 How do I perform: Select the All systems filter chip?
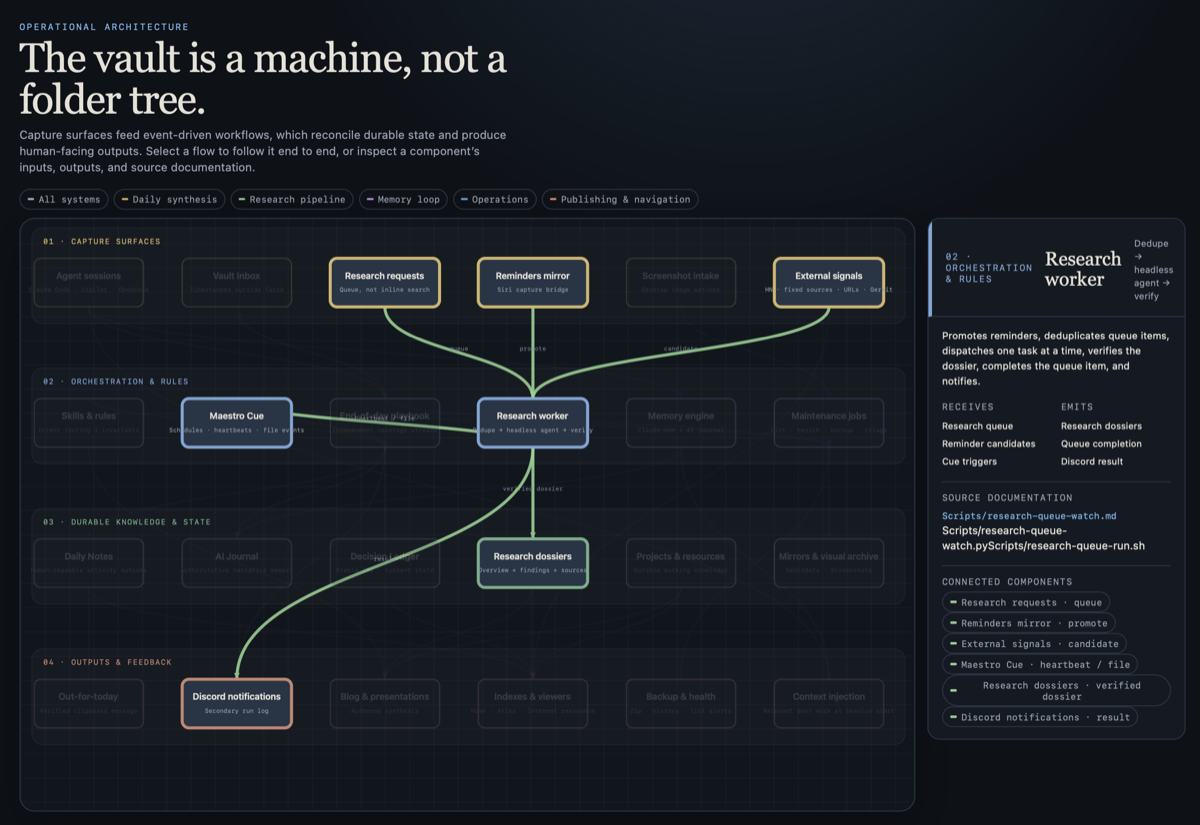[65, 199]
